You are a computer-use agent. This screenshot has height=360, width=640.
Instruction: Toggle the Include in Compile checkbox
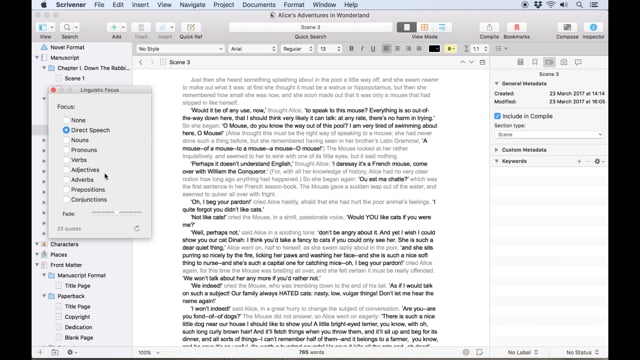click(497, 116)
